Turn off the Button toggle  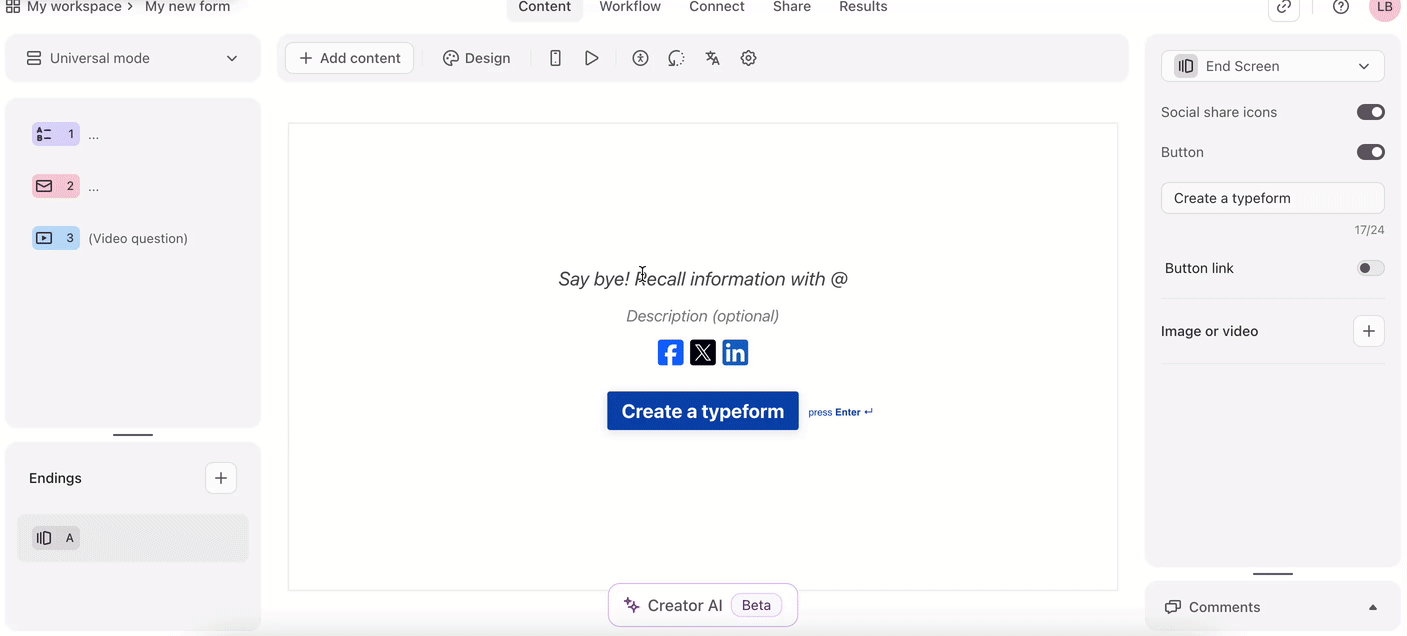(1370, 152)
